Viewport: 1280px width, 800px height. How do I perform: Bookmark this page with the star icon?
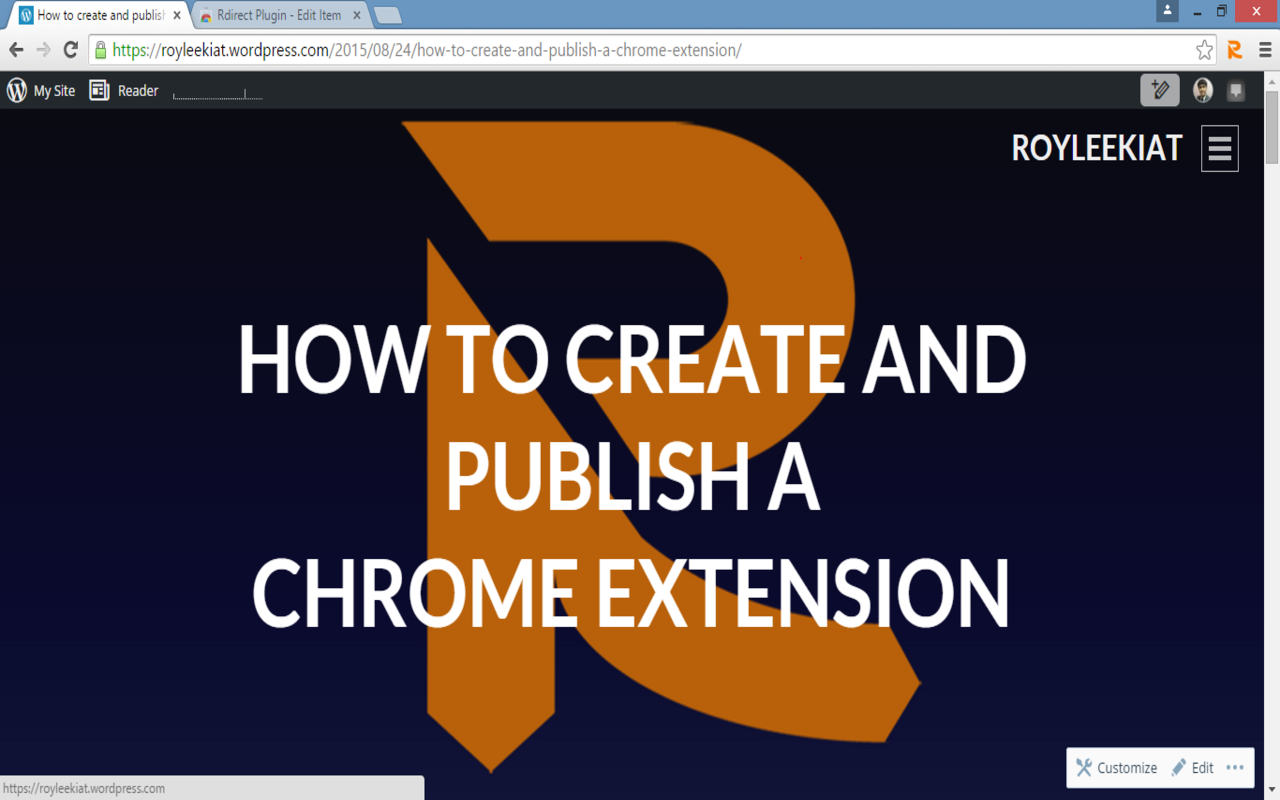coord(1204,50)
